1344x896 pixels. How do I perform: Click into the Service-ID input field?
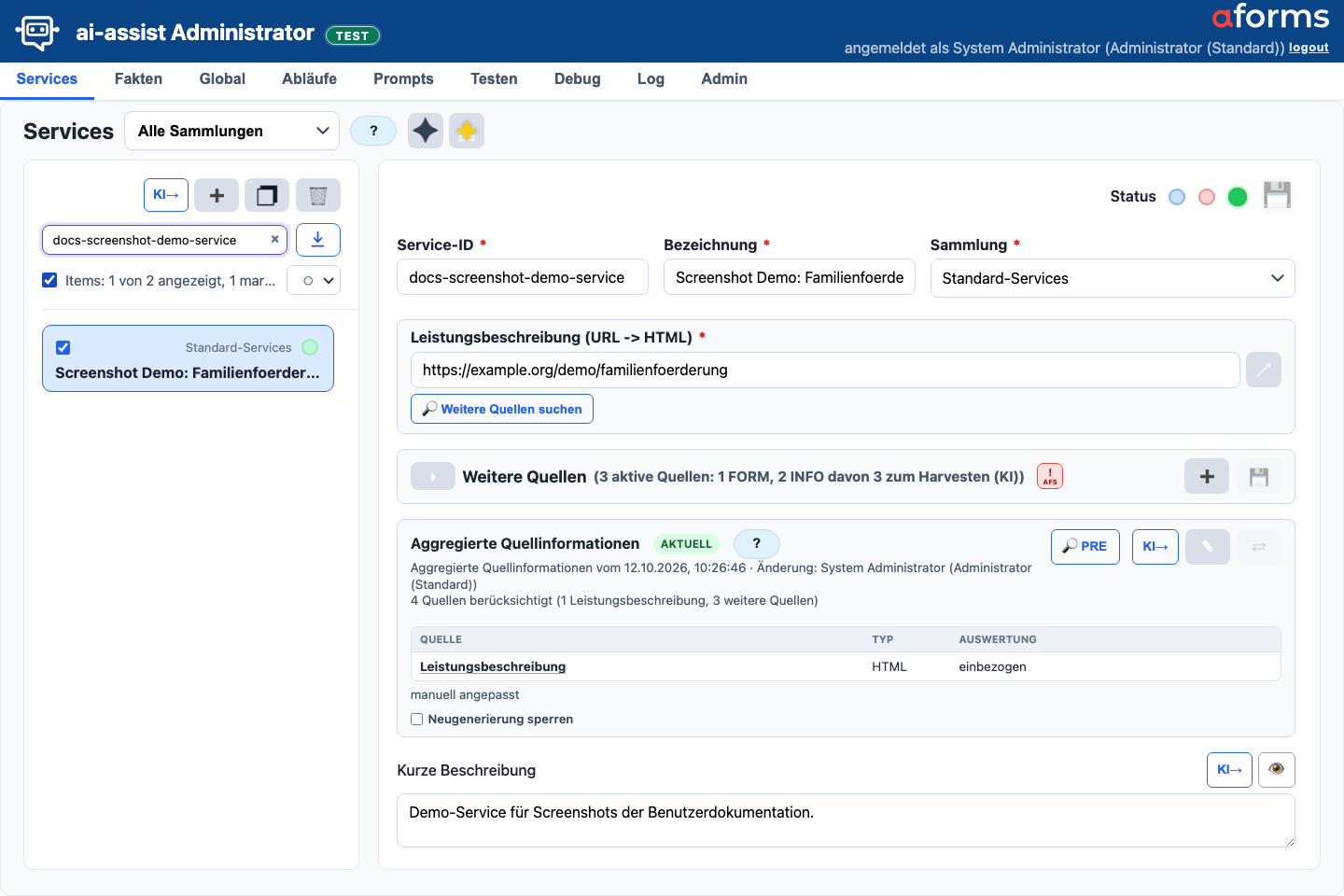(523, 277)
